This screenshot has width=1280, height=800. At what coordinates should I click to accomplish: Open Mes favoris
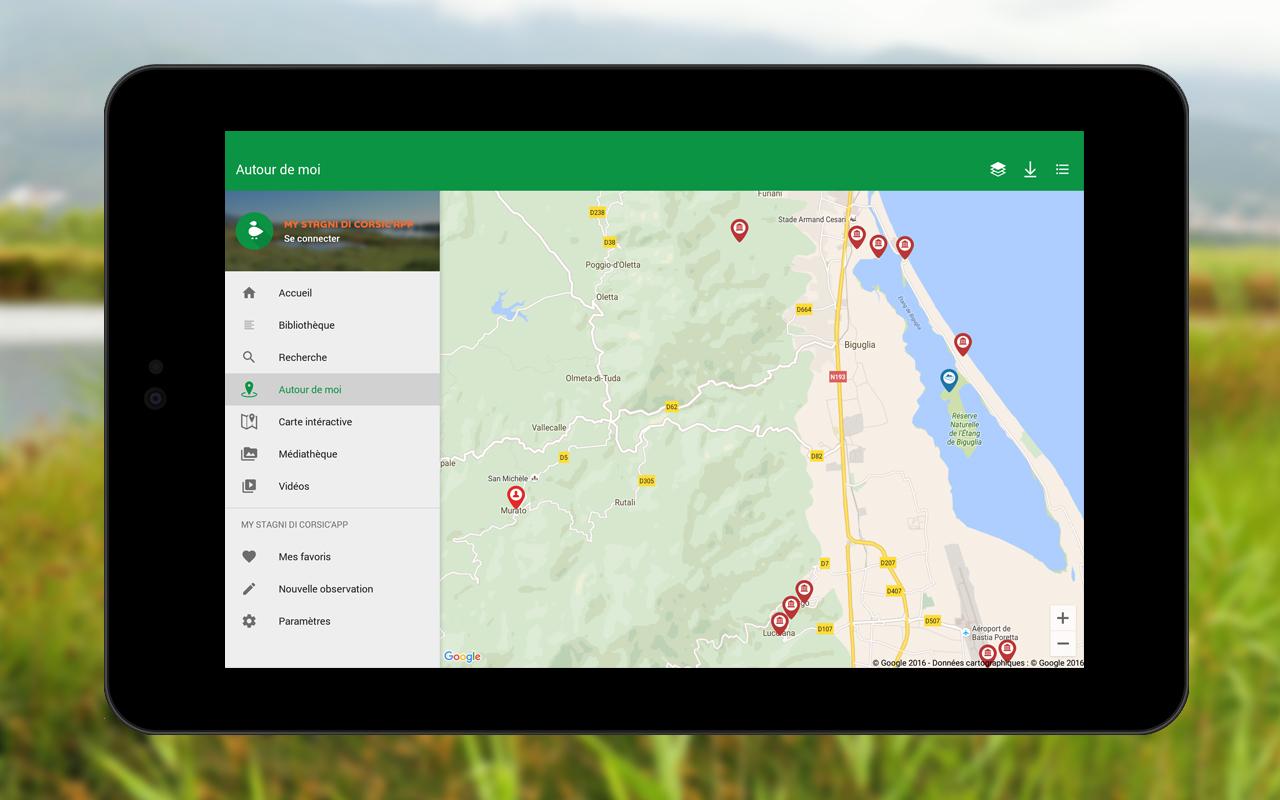click(332, 557)
